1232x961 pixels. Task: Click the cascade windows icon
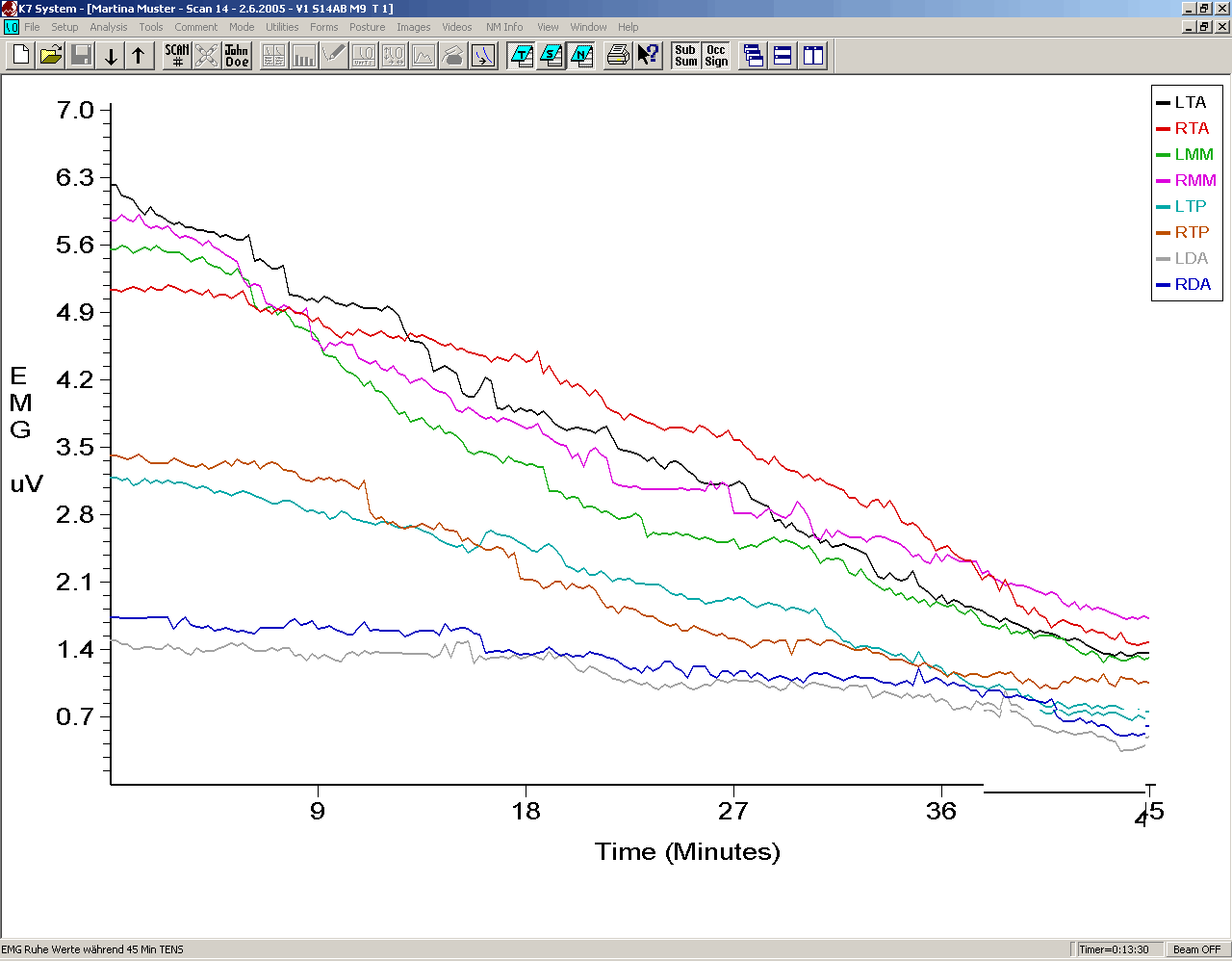(x=754, y=56)
